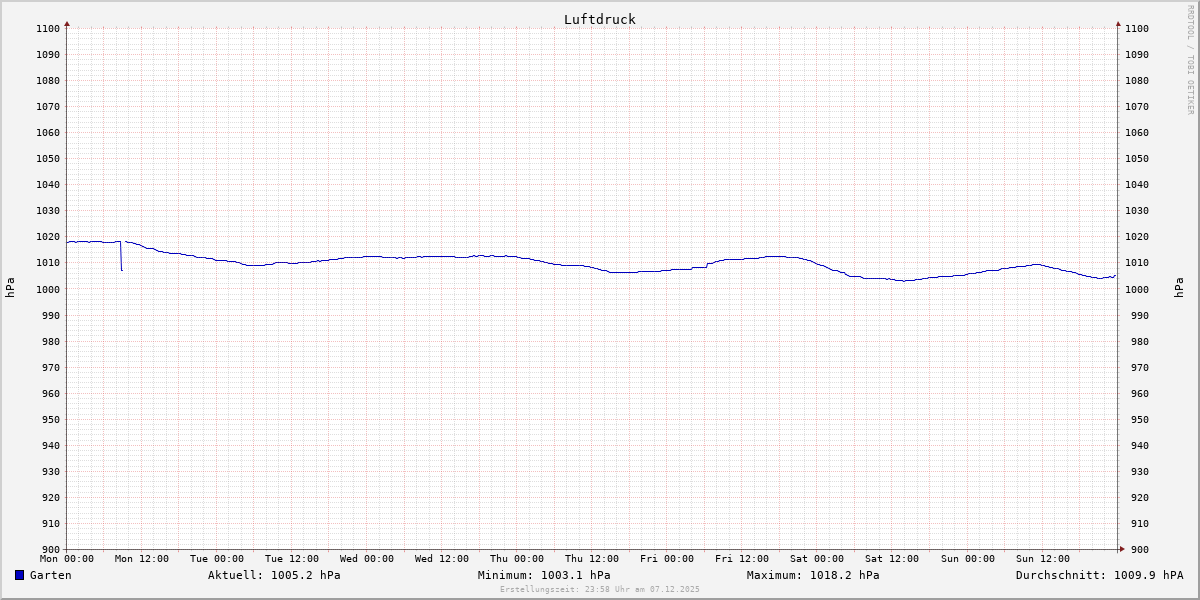1200x600 pixels.
Task: Click the Mon 12:00 x-axis label
Action: coord(141,559)
